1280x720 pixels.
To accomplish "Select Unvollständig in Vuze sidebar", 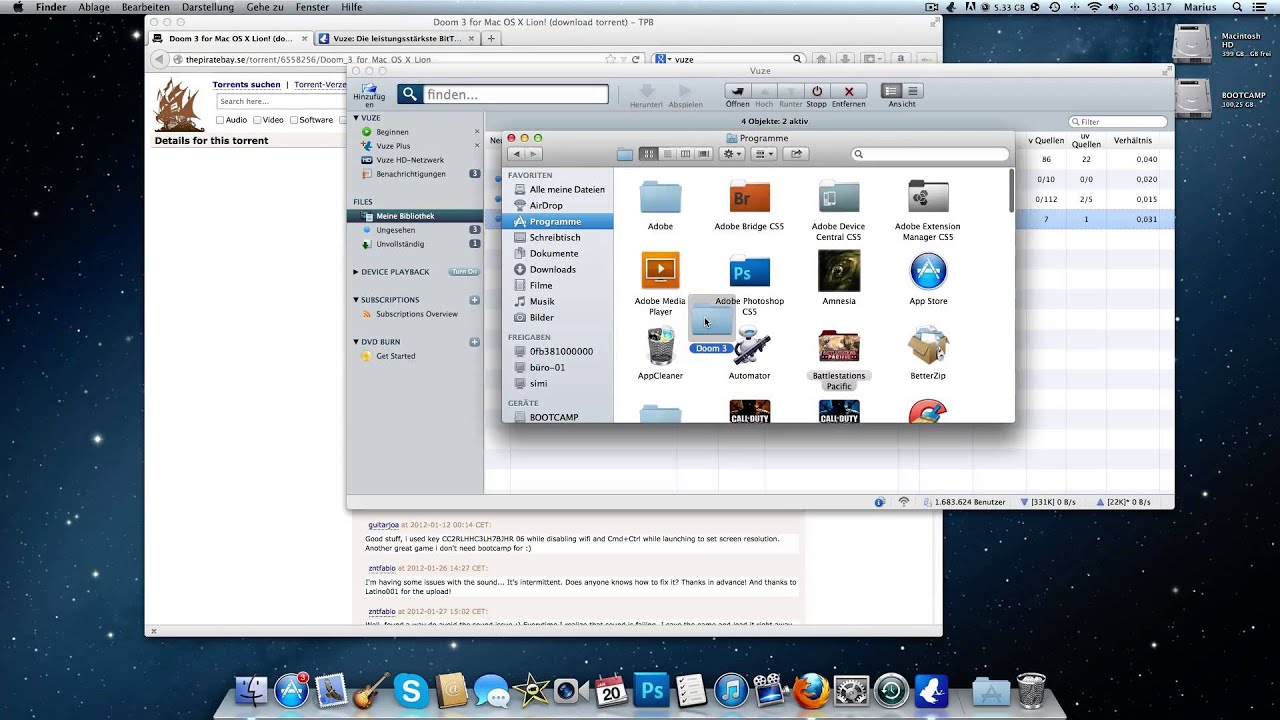I will (400, 244).
